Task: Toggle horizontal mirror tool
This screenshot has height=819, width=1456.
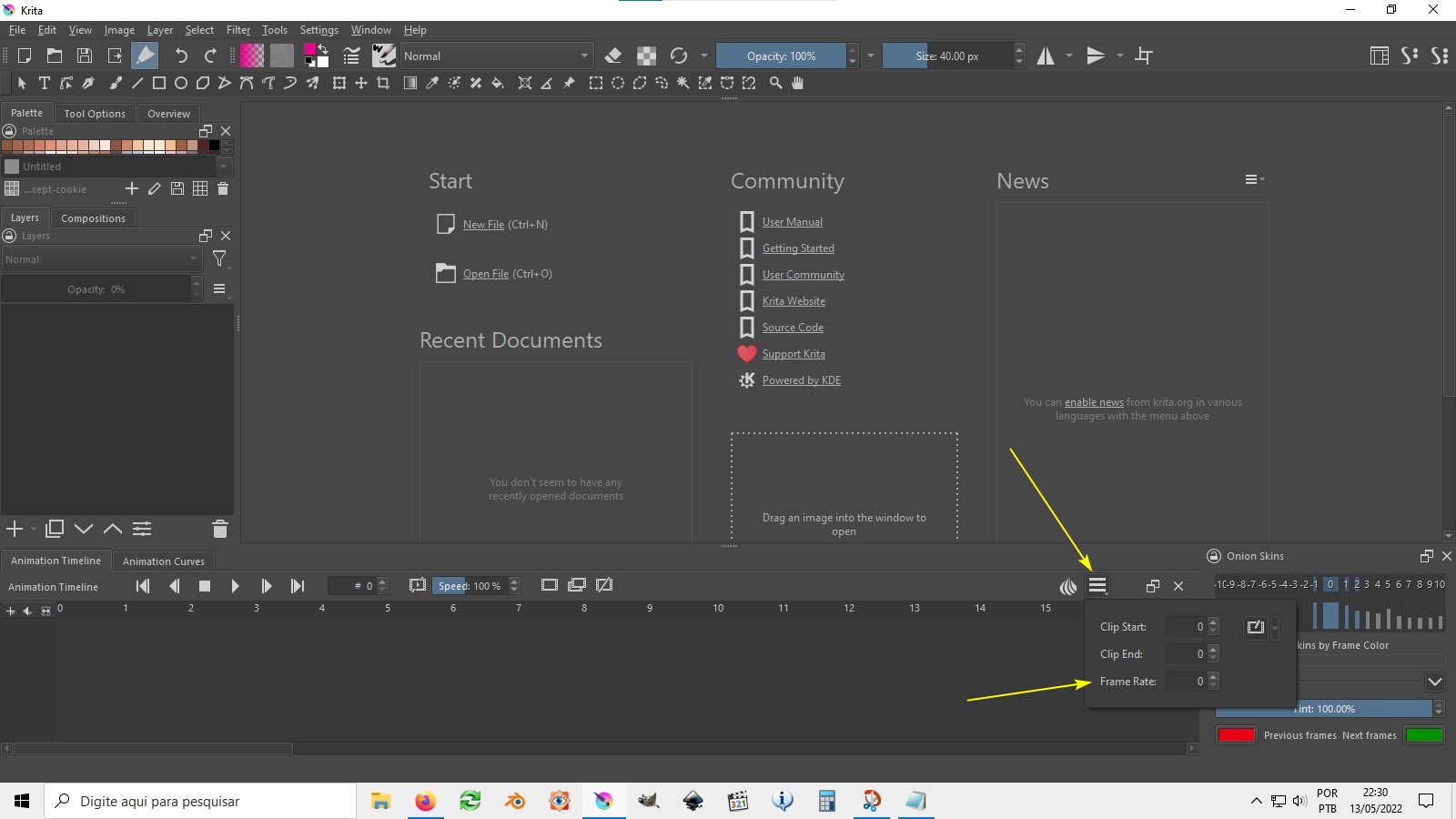Action: (1046, 56)
